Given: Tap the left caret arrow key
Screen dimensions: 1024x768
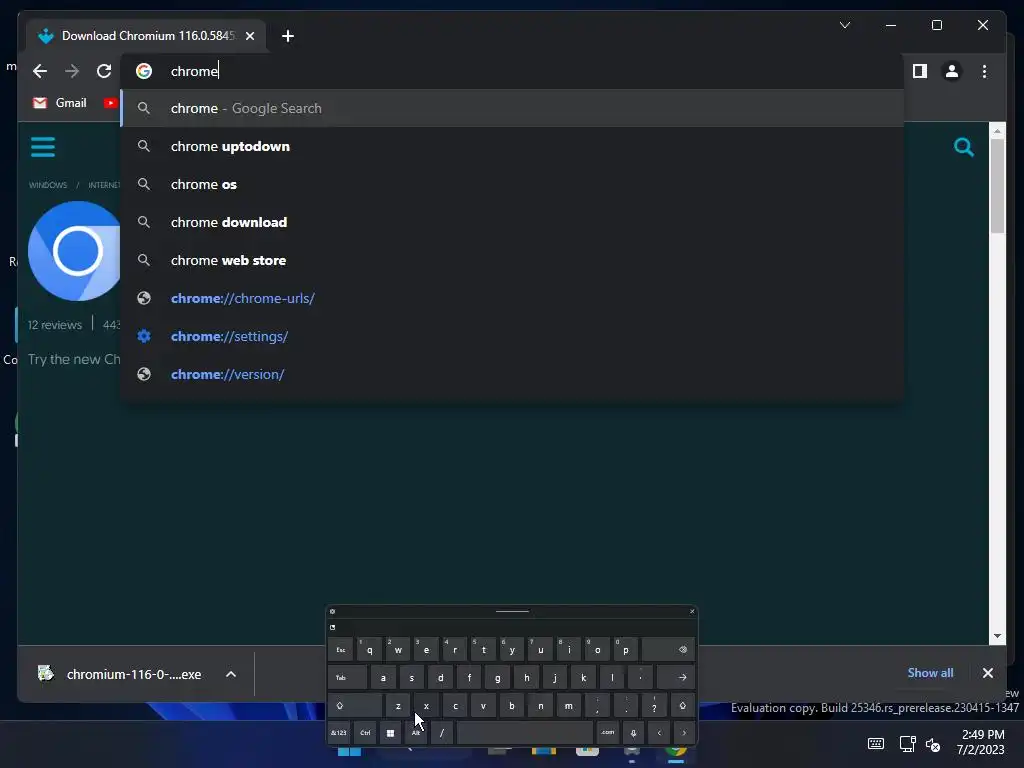Looking at the screenshot, I should click(x=659, y=733).
